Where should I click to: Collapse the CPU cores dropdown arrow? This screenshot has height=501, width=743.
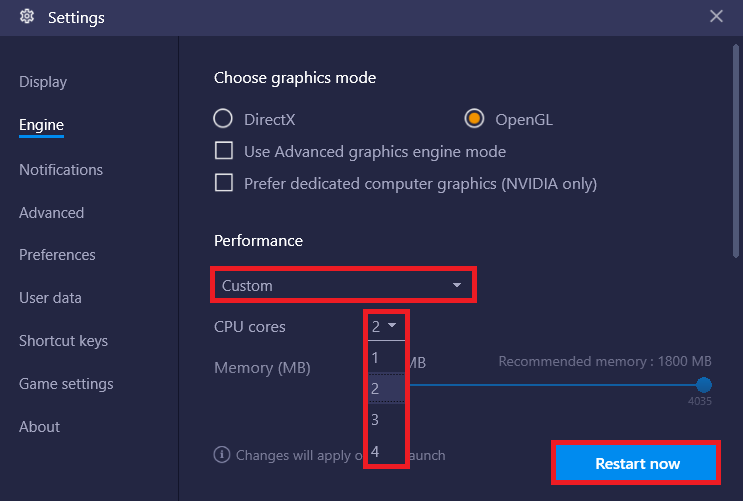(x=392, y=325)
